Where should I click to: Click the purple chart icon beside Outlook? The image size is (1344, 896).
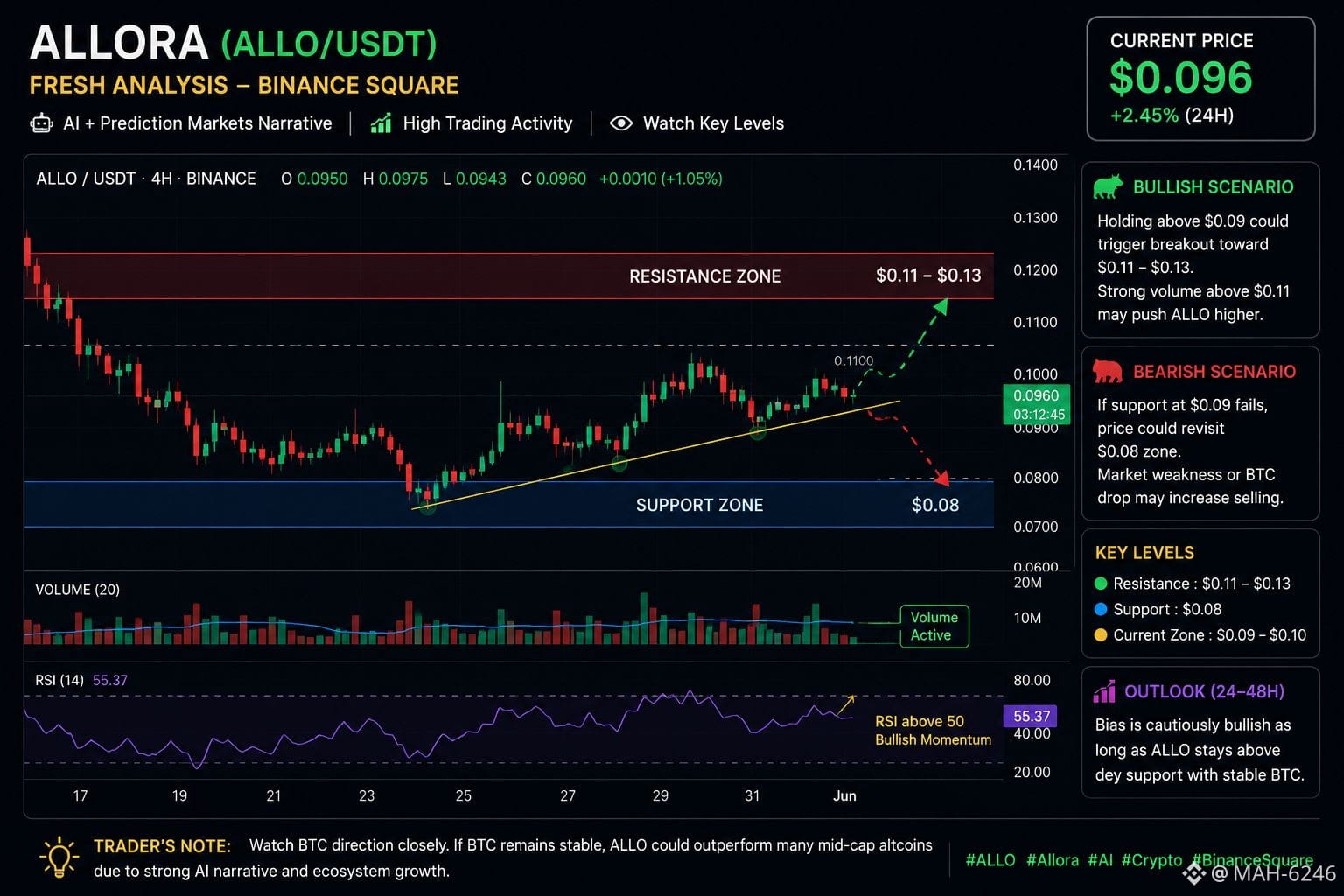point(1104,691)
